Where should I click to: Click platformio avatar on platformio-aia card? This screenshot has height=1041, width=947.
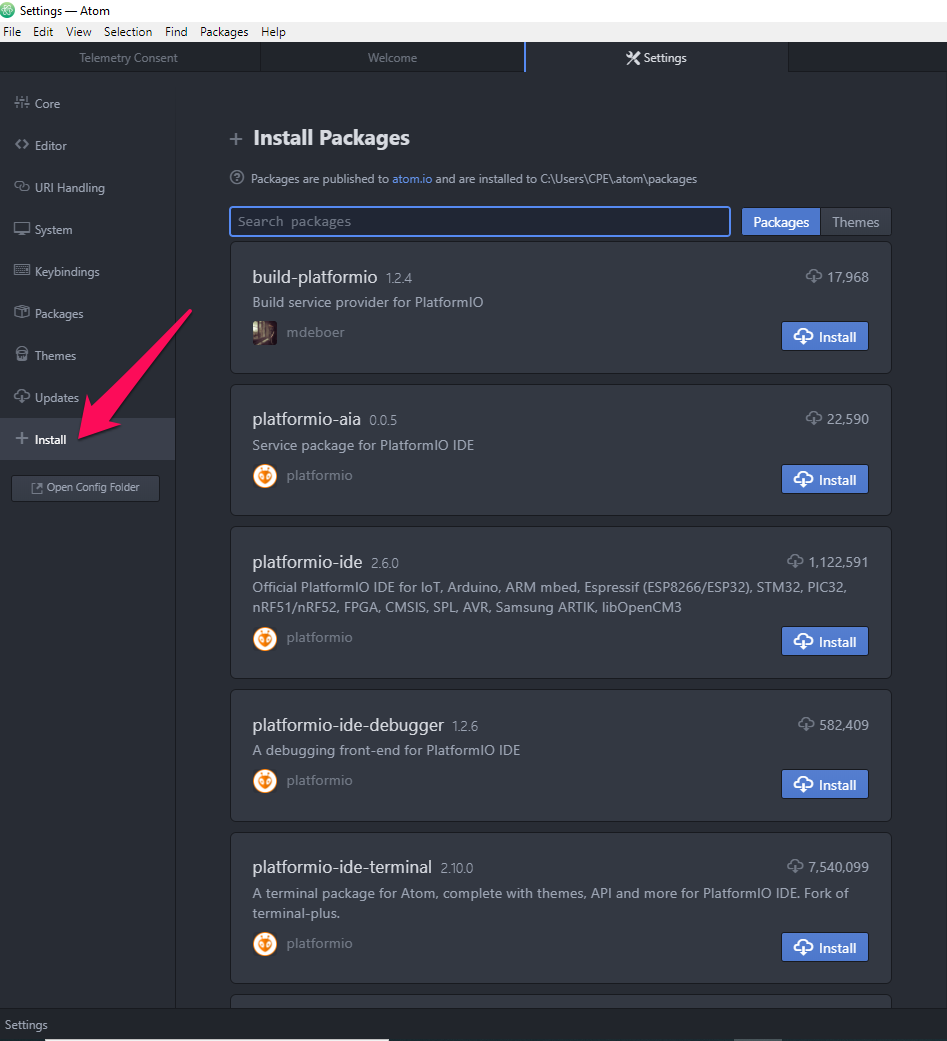[x=264, y=476]
